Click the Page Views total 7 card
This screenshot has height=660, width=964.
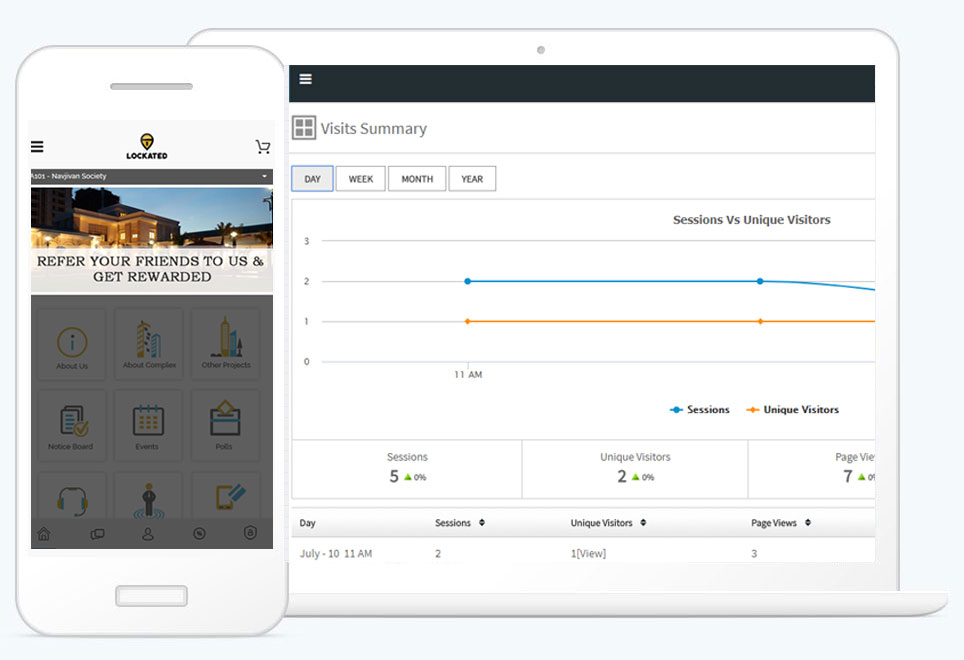(812, 469)
